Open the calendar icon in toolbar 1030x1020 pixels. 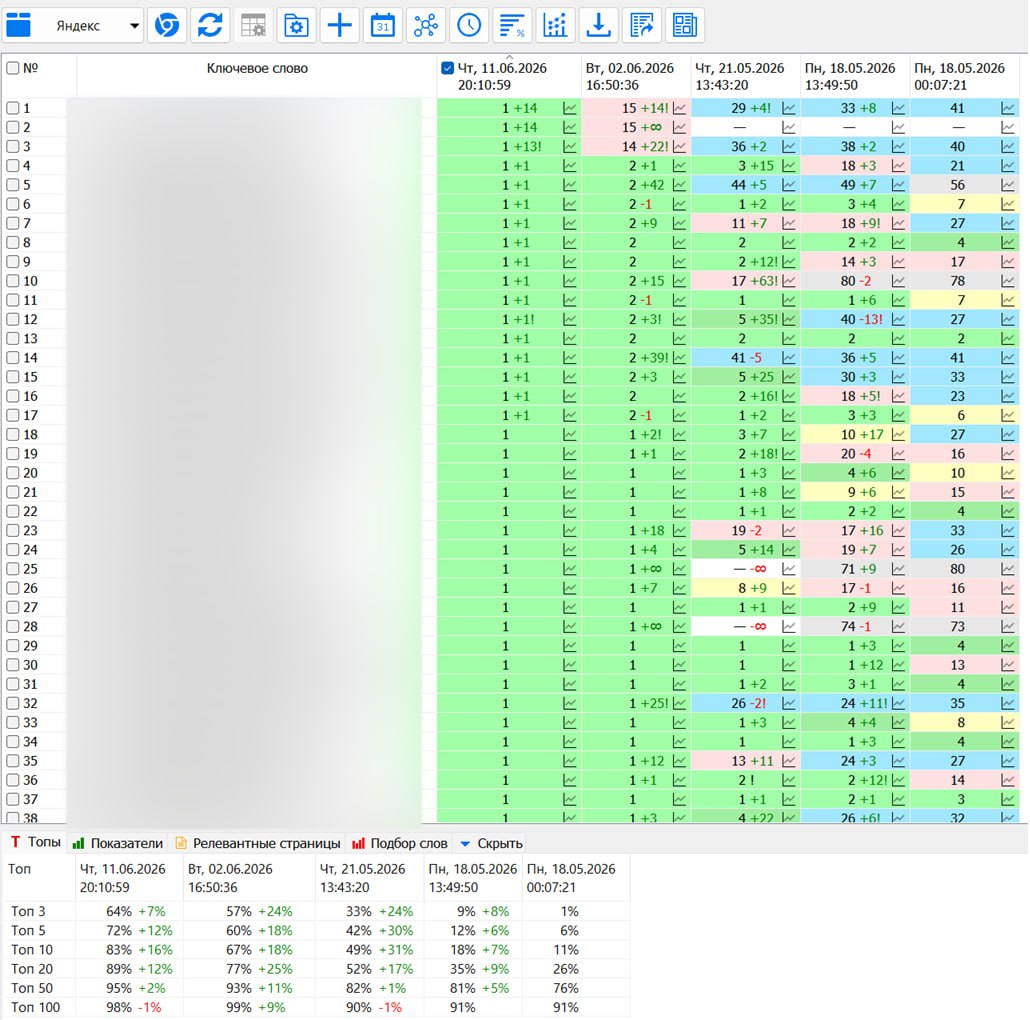click(382, 26)
